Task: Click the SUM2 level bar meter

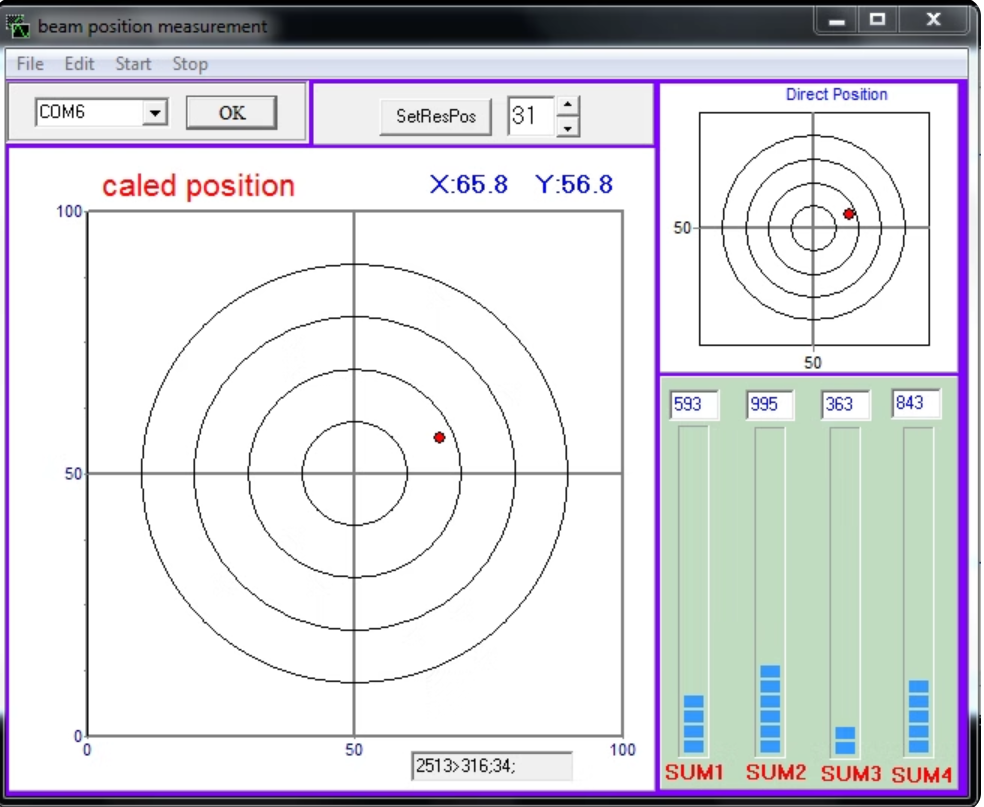Action: (x=770, y=590)
